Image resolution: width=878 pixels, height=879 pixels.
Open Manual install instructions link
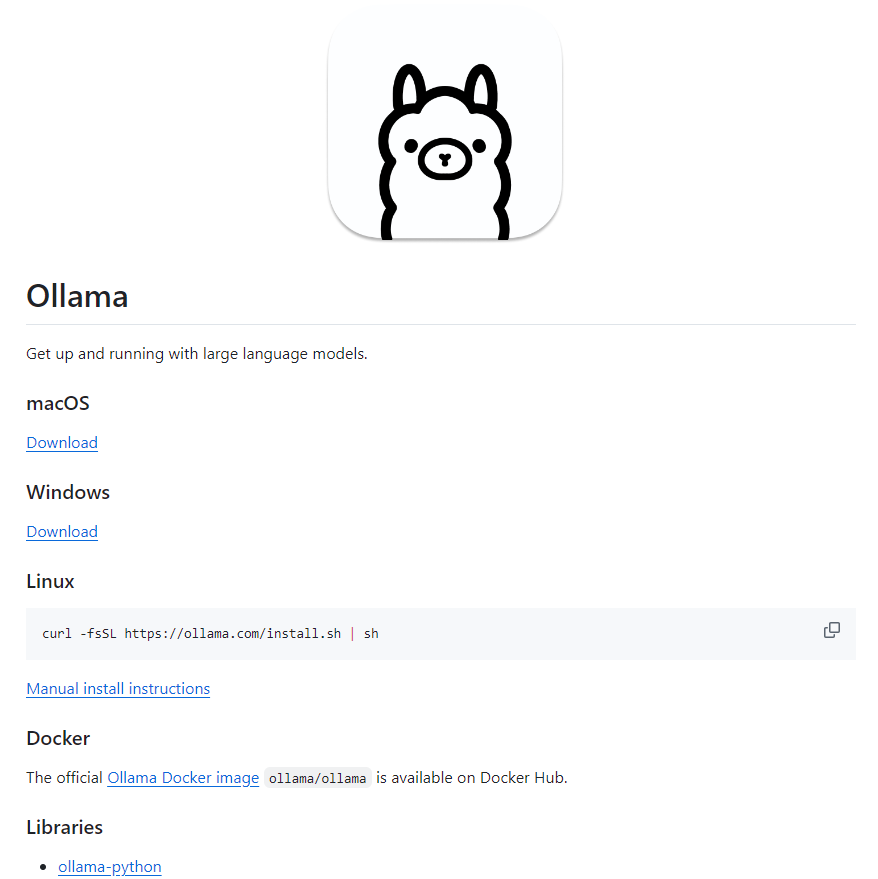pos(118,688)
